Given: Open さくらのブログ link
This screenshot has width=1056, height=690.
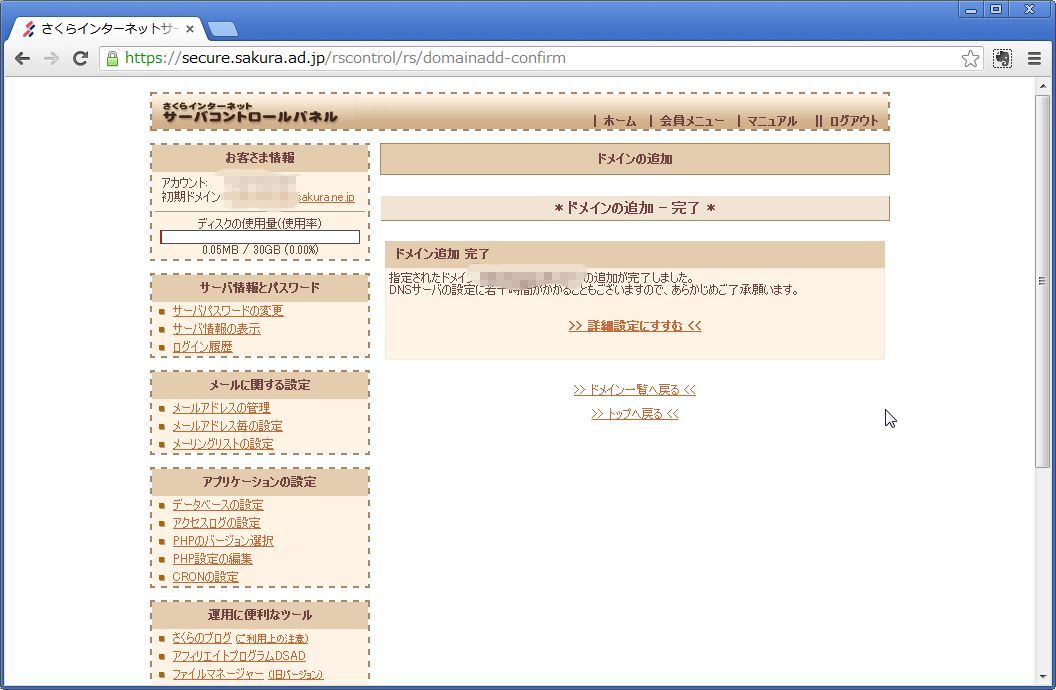Looking at the screenshot, I should pyautogui.click(x=202, y=637).
